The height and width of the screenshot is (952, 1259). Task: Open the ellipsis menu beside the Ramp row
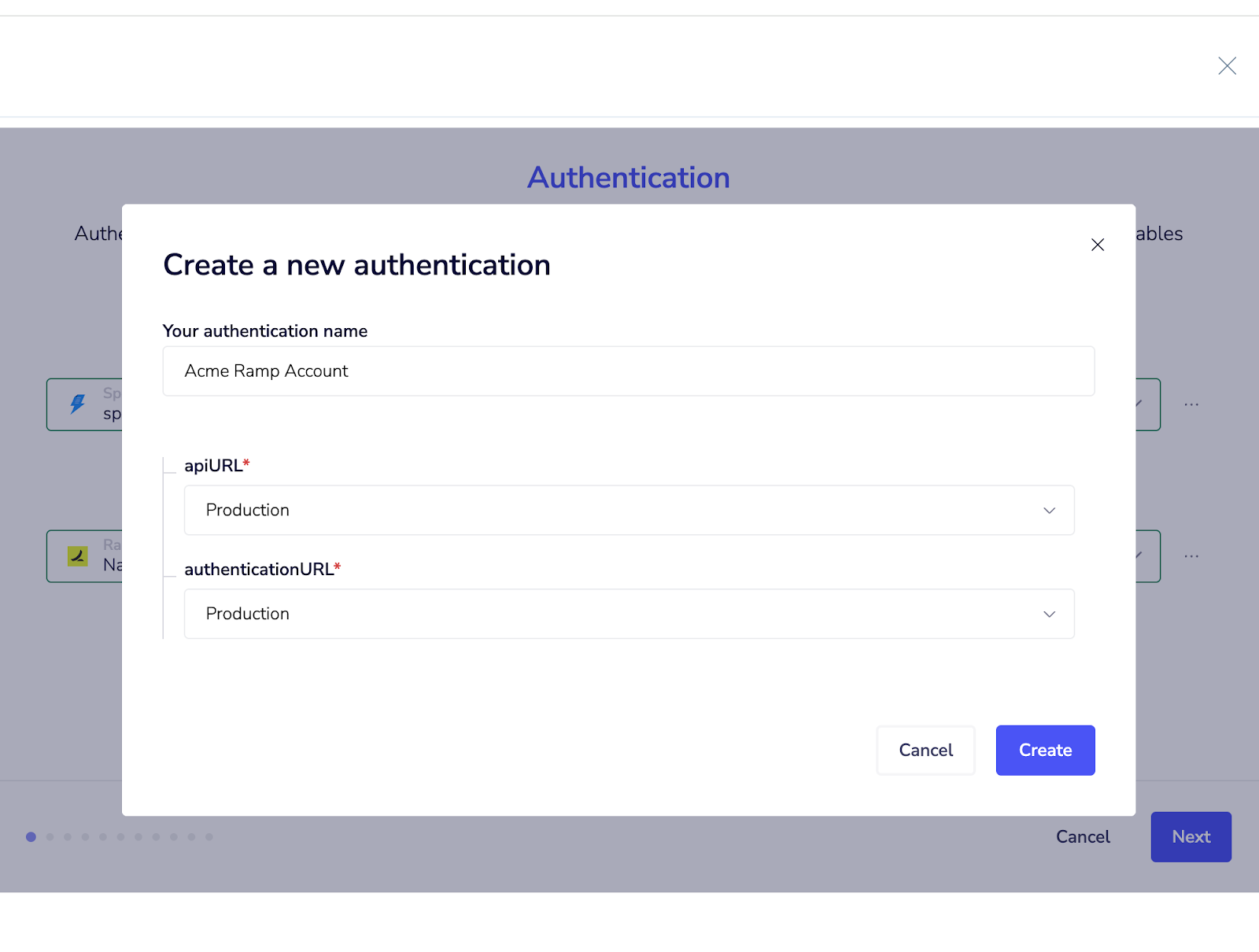click(x=1191, y=556)
